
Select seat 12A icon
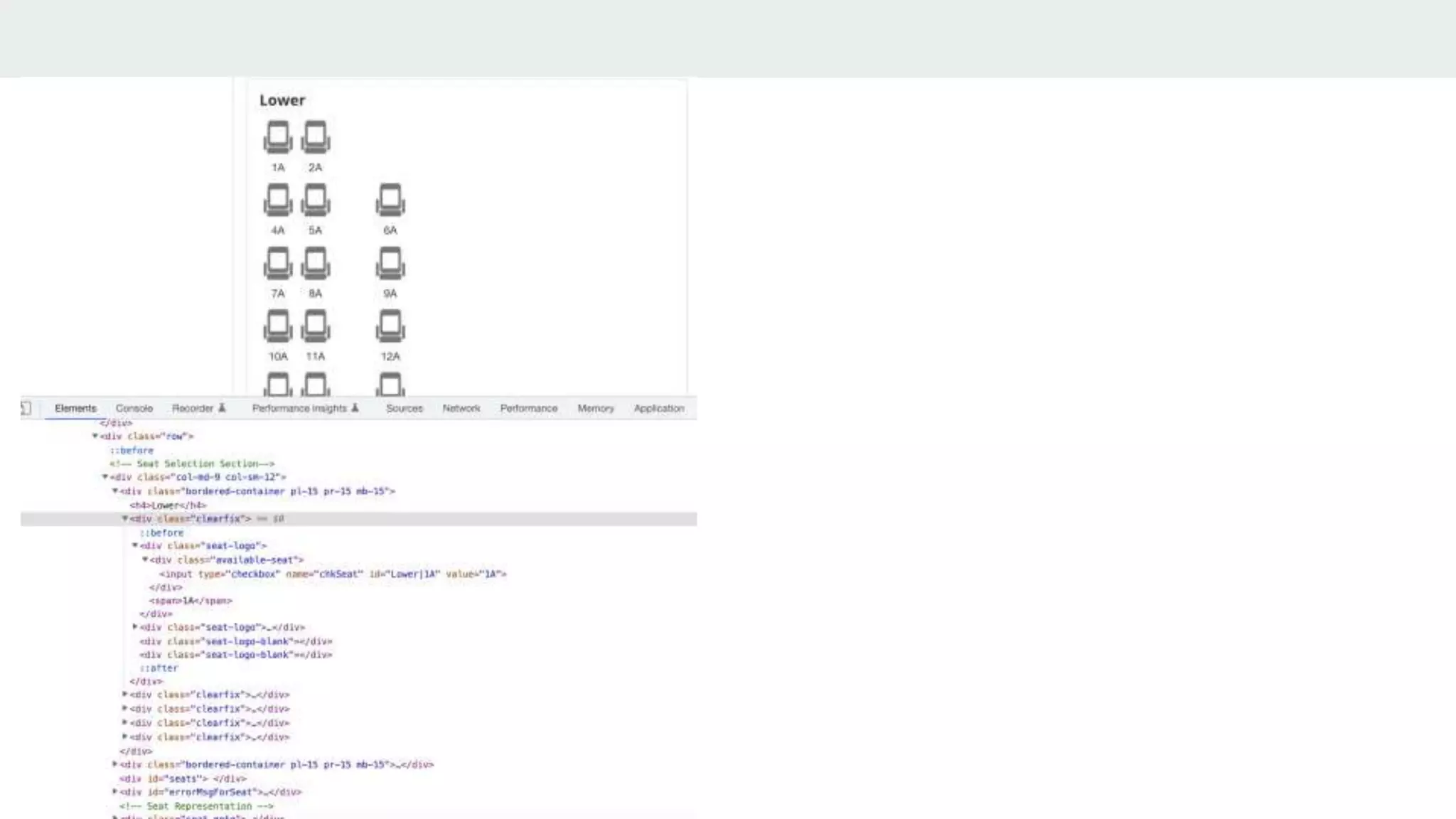click(390, 326)
